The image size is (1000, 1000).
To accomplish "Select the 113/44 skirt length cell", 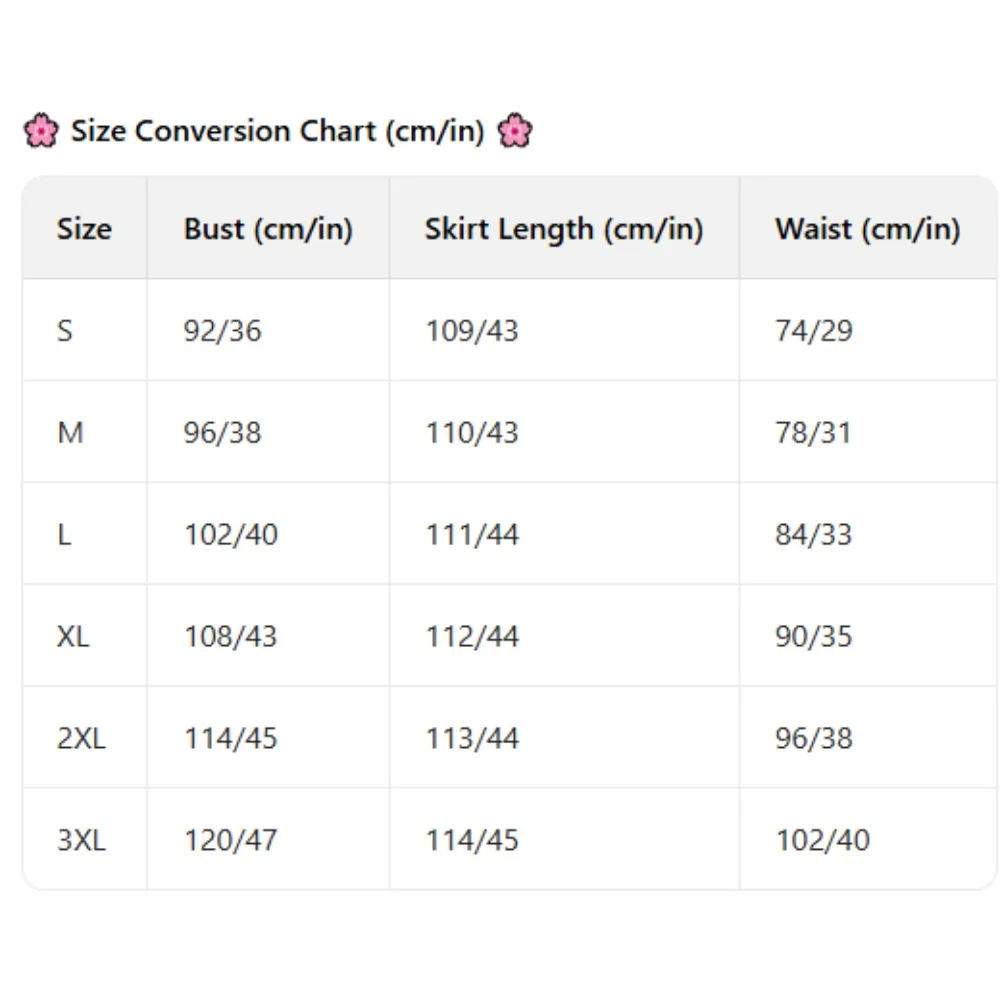I will point(472,738).
